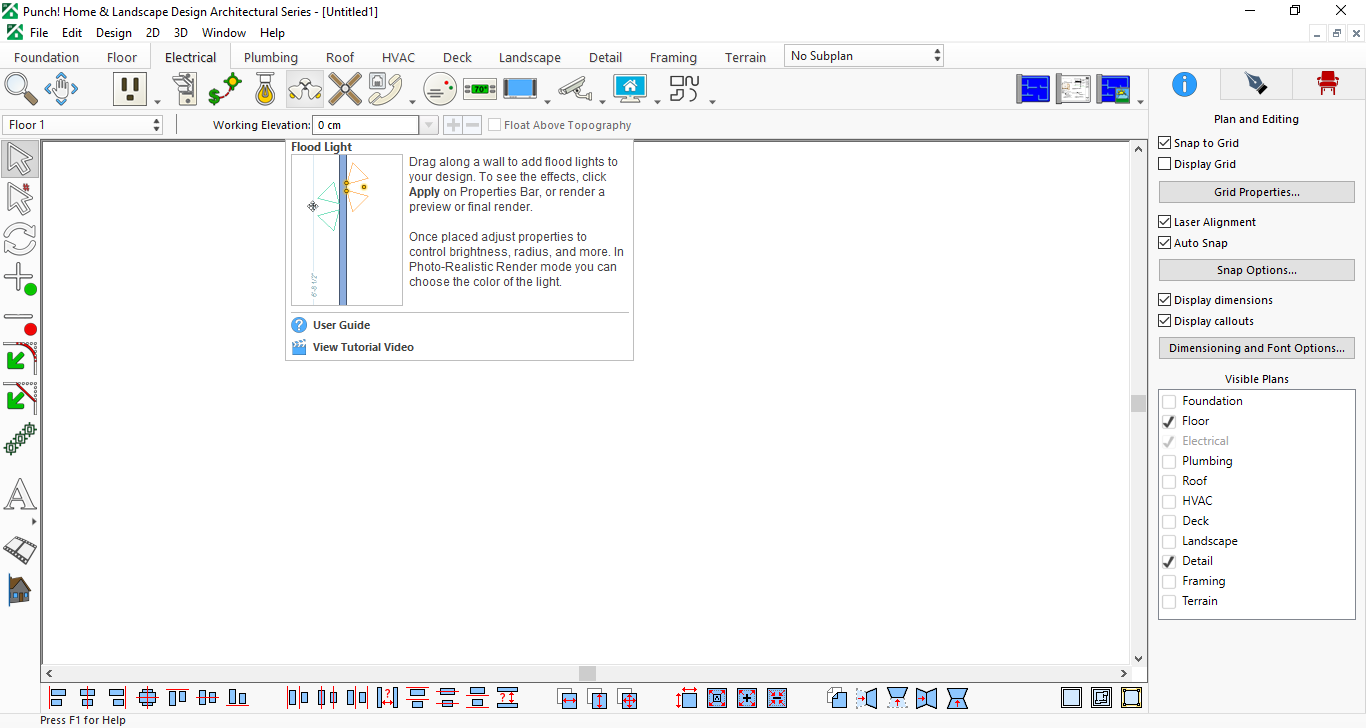Pick the ceiling light bulb tool
This screenshot has width=1366, height=728.
point(264,89)
